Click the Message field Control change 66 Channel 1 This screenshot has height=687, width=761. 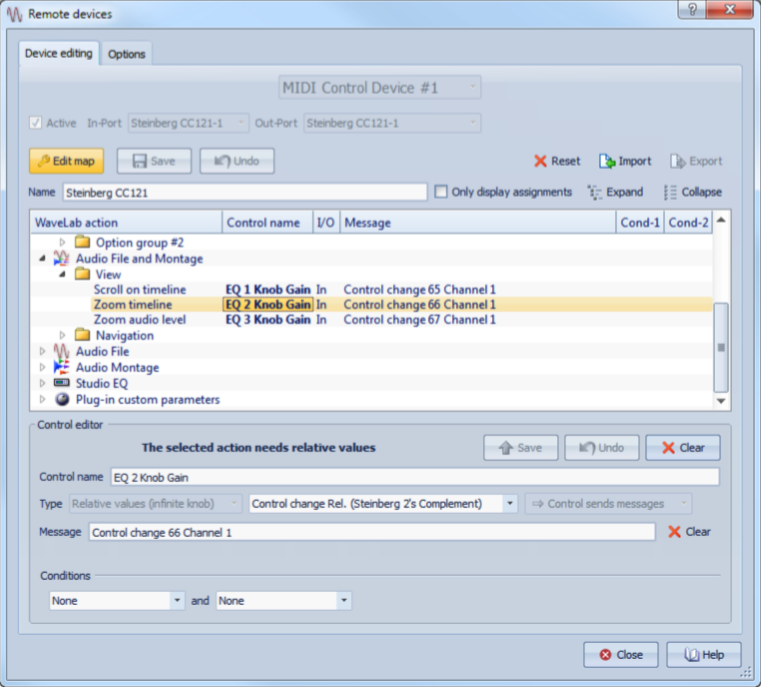(x=372, y=532)
